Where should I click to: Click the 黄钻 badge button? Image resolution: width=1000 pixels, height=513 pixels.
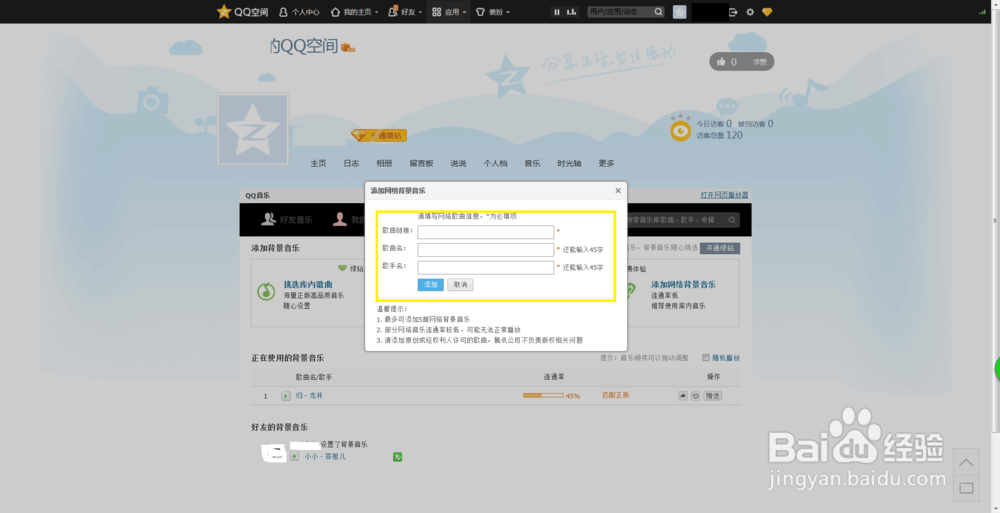coord(379,135)
